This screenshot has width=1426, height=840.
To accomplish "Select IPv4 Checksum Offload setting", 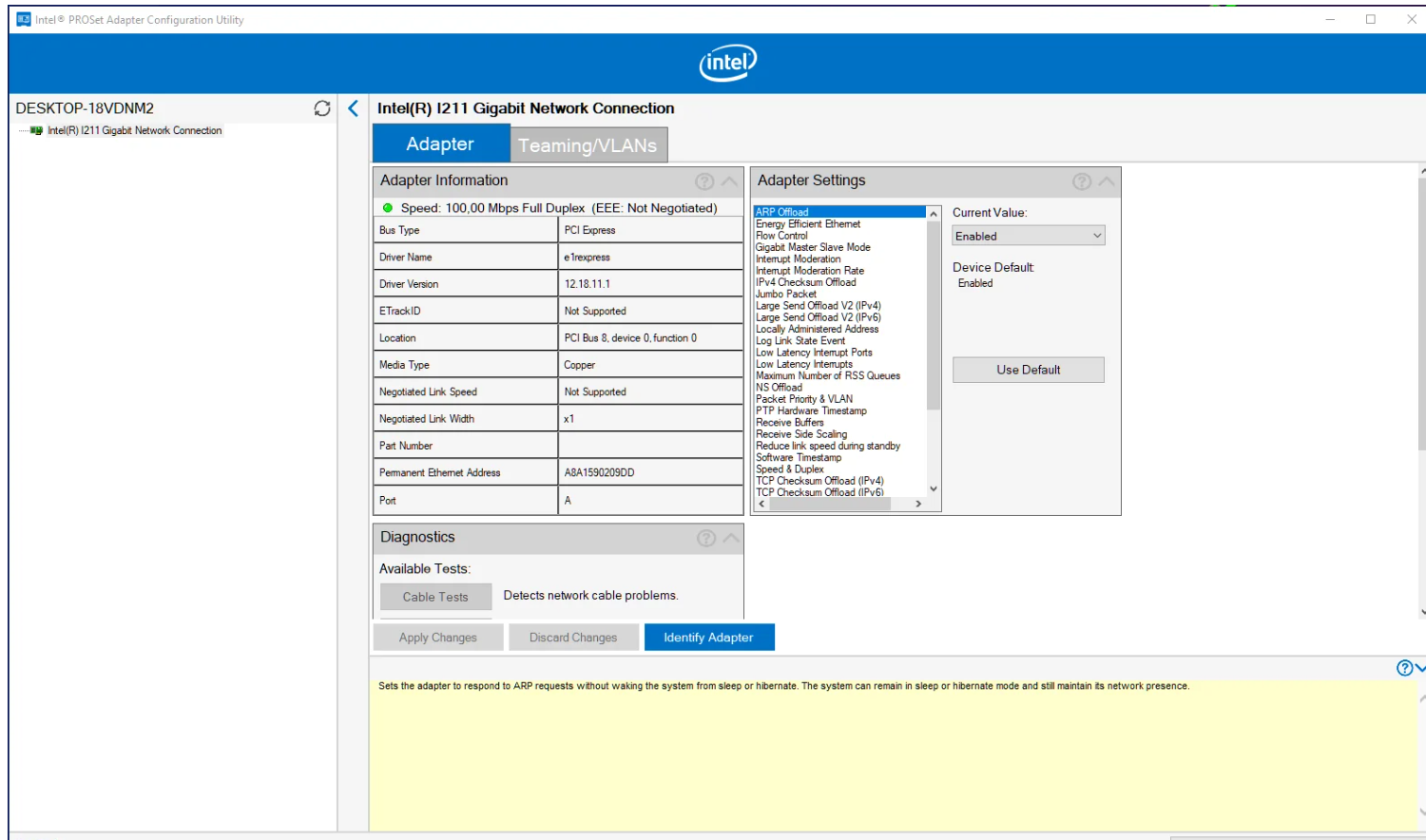I will [806, 282].
